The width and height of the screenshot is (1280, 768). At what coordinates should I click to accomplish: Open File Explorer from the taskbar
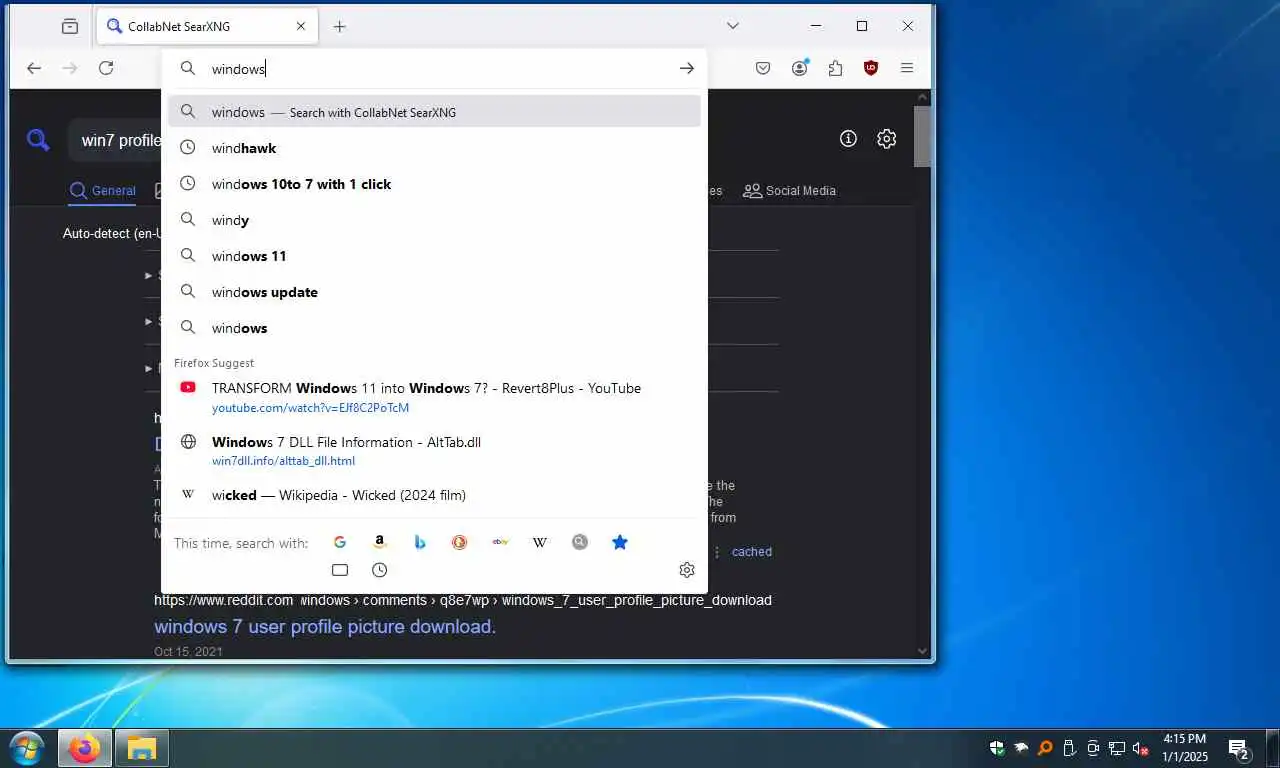pyautogui.click(x=142, y=748)
